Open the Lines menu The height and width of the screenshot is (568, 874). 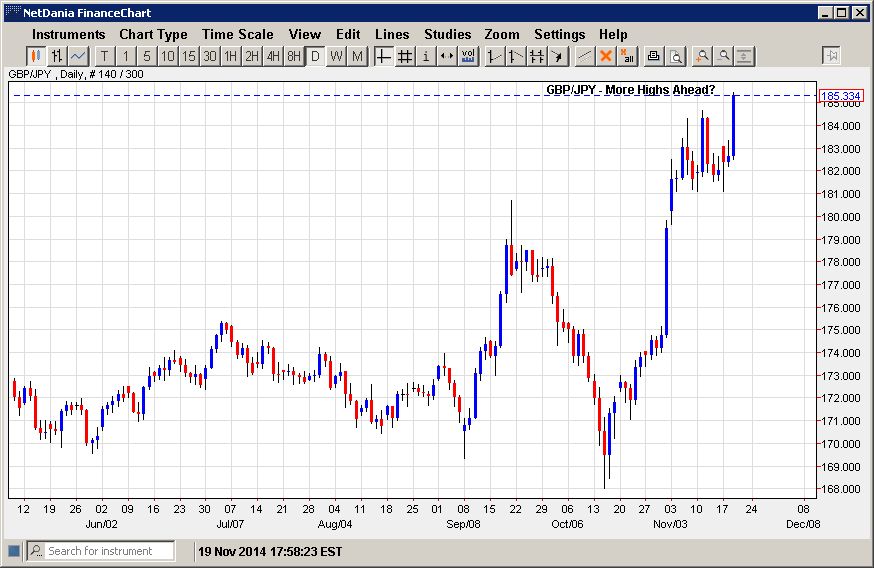click(392, 35)
